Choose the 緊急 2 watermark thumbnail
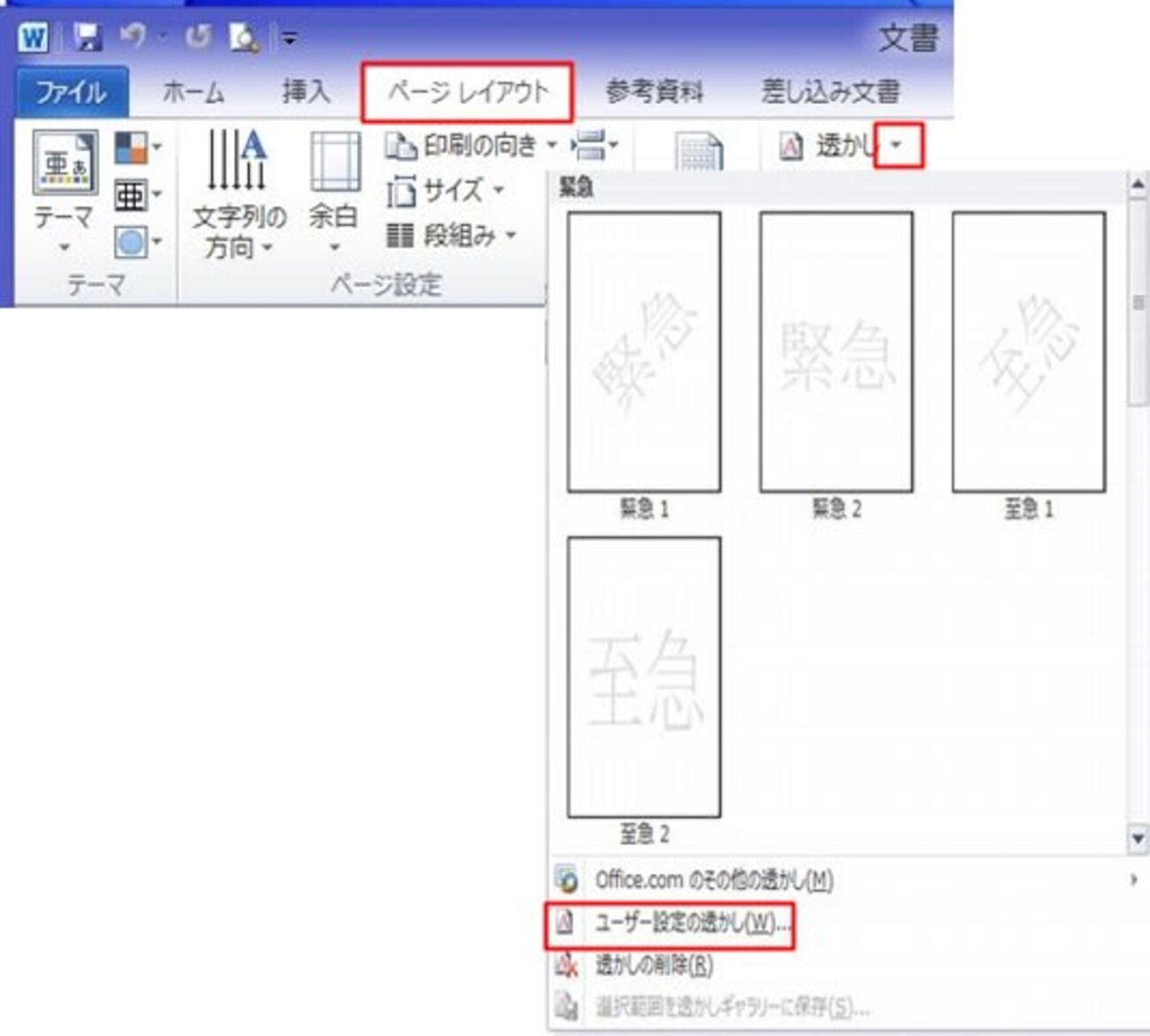The height and width of the screenshot is (1036, 1150). pos(836,352)
